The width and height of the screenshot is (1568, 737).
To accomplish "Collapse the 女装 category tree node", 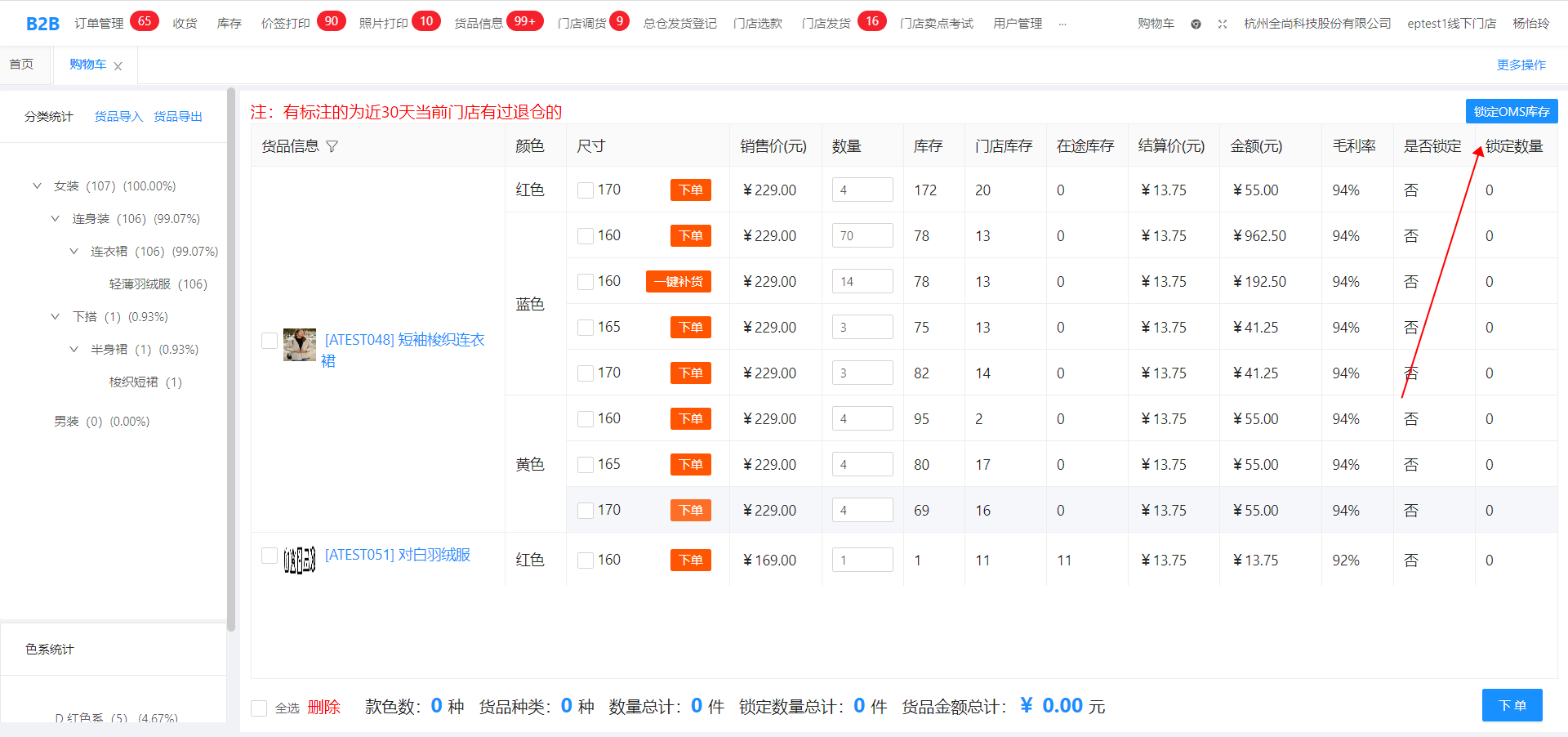I will (x=37, y=186).
